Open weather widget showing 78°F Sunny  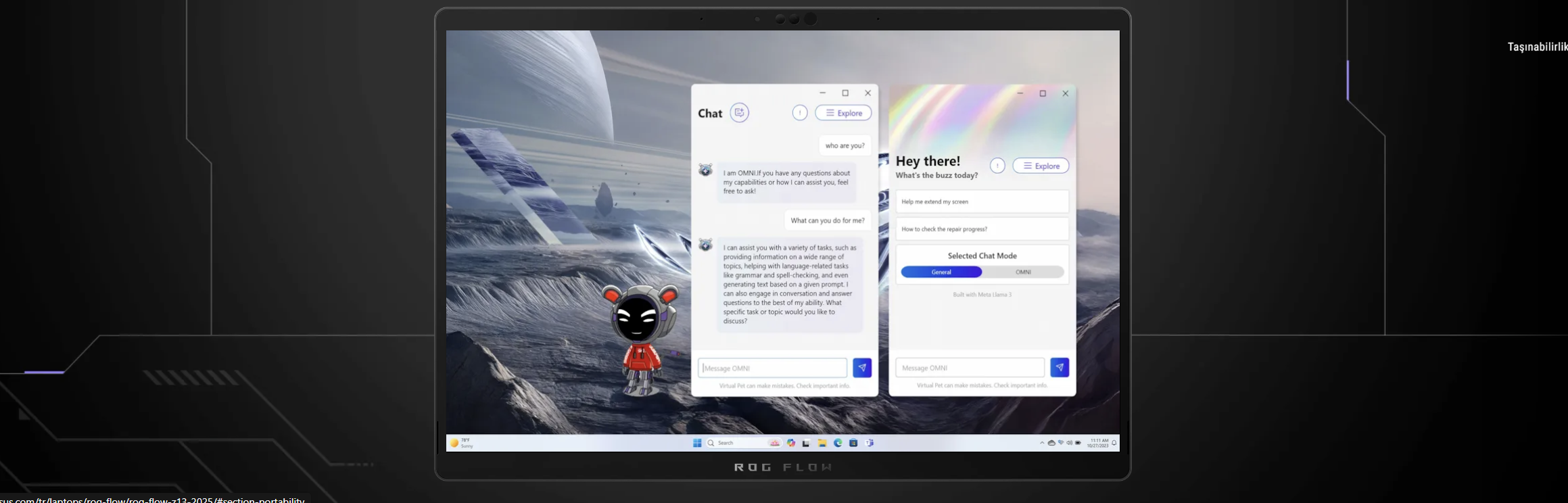click(x=462, y=443)
